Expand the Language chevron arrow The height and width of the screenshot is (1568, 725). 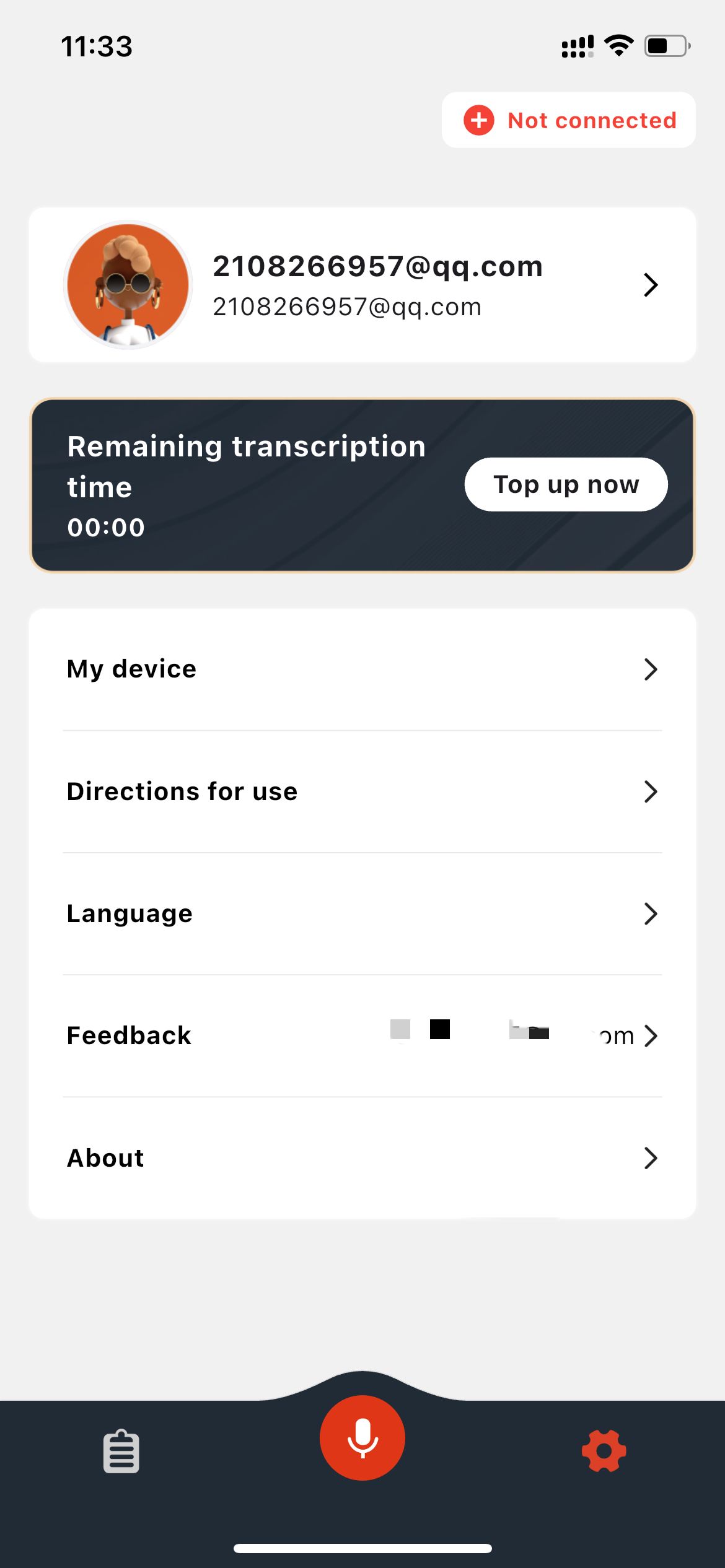[x=650, y=913]
